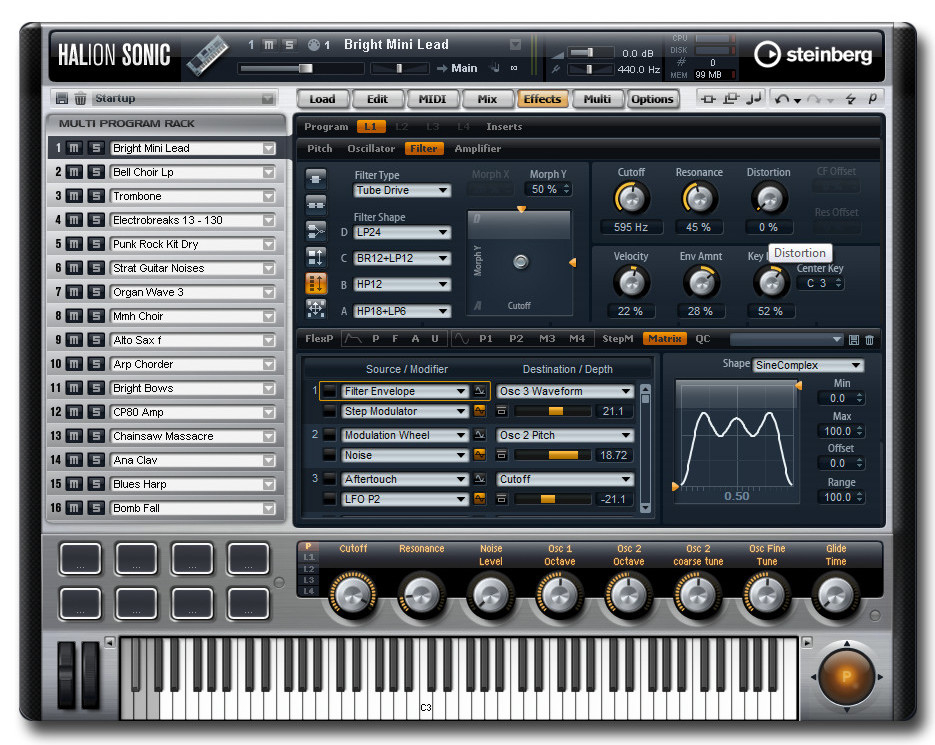Click the curve icon next to Modulation Wheel
This screenshot has width=935, height=745.
click(x=479, y=435)
